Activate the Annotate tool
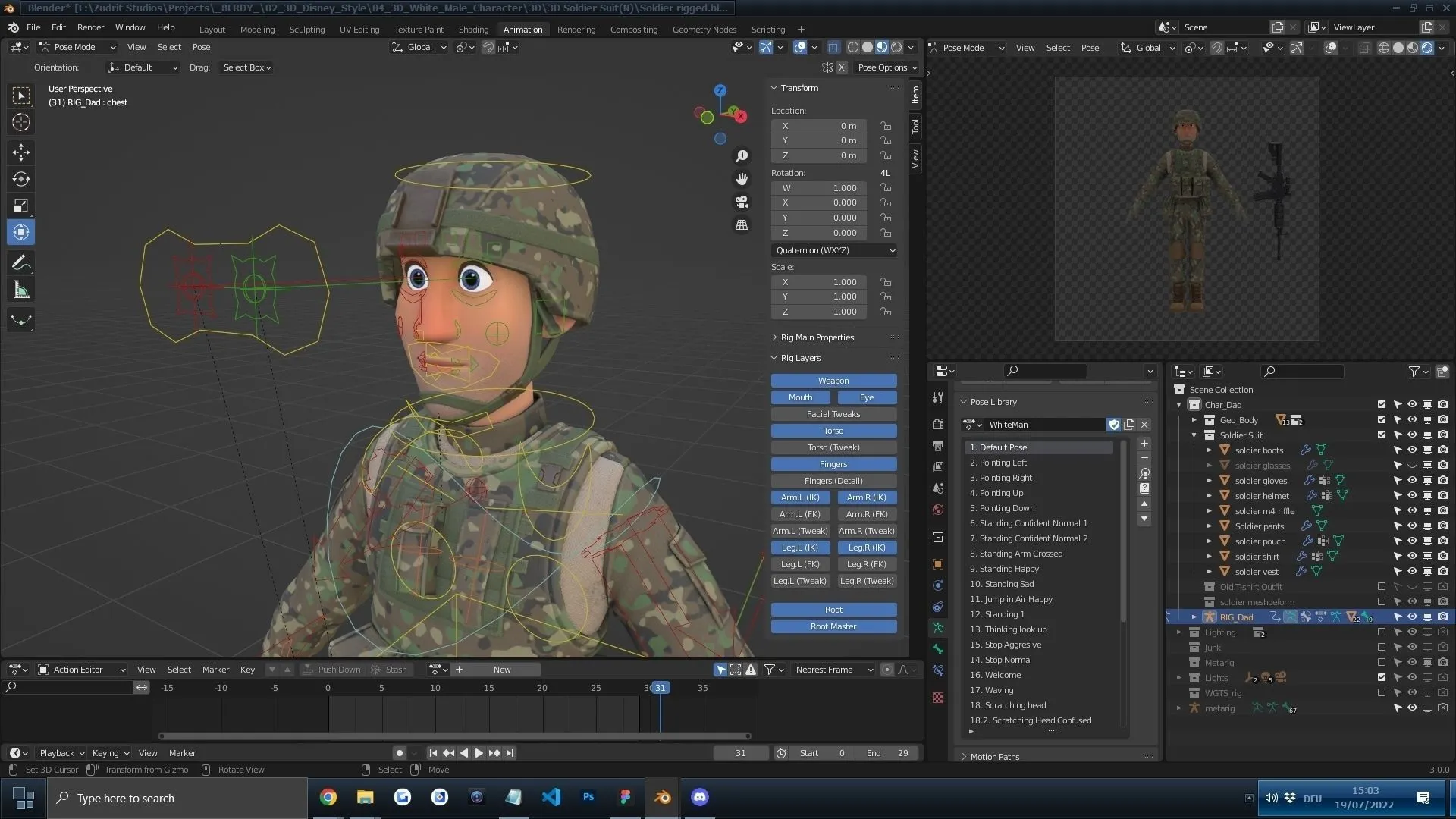The height and width of the screenshot is (819, 1456). [20, 262]
